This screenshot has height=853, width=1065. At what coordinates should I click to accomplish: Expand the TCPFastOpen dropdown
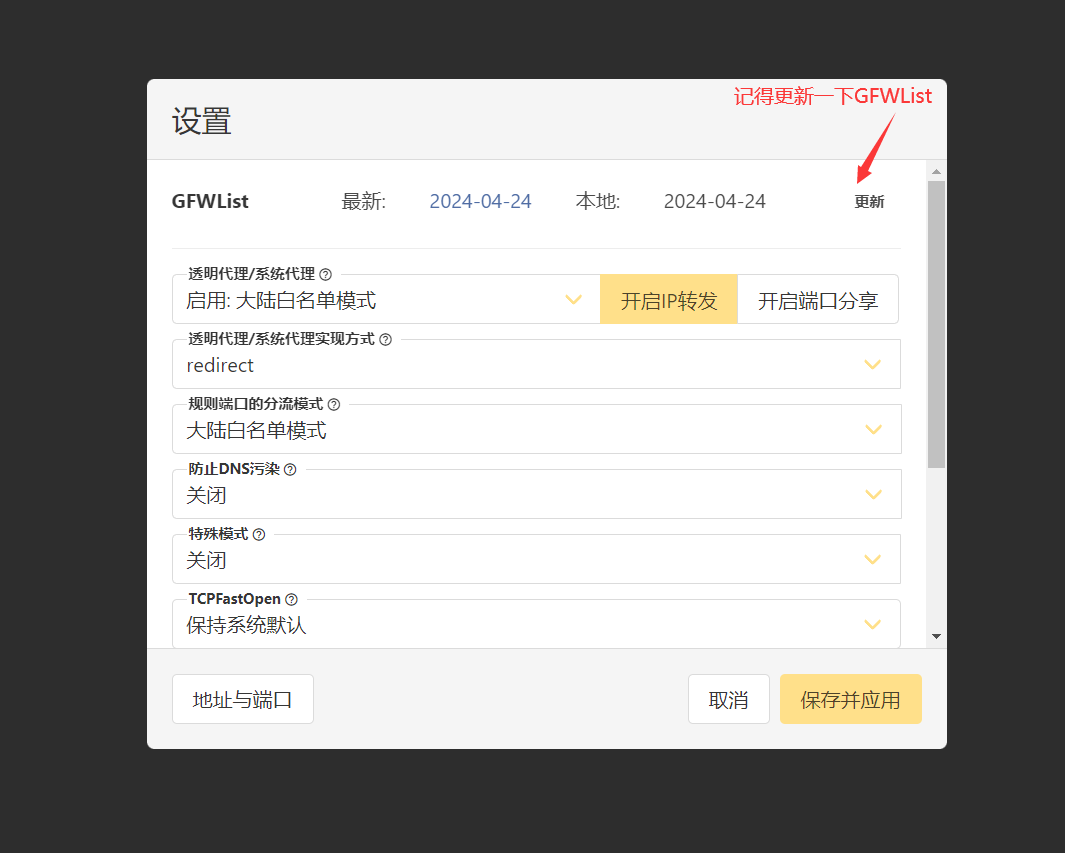[536, 625]
